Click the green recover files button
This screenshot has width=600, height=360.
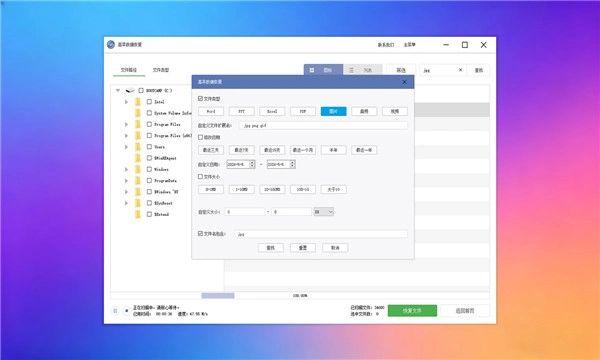(412, 311)
